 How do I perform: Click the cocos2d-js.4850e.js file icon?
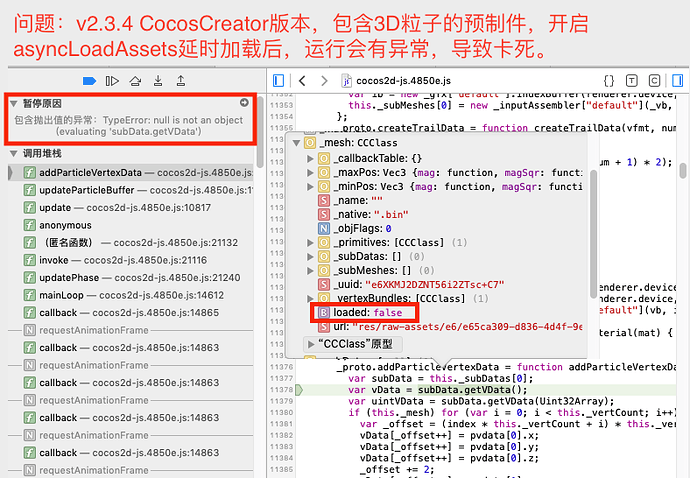(346, 81)
